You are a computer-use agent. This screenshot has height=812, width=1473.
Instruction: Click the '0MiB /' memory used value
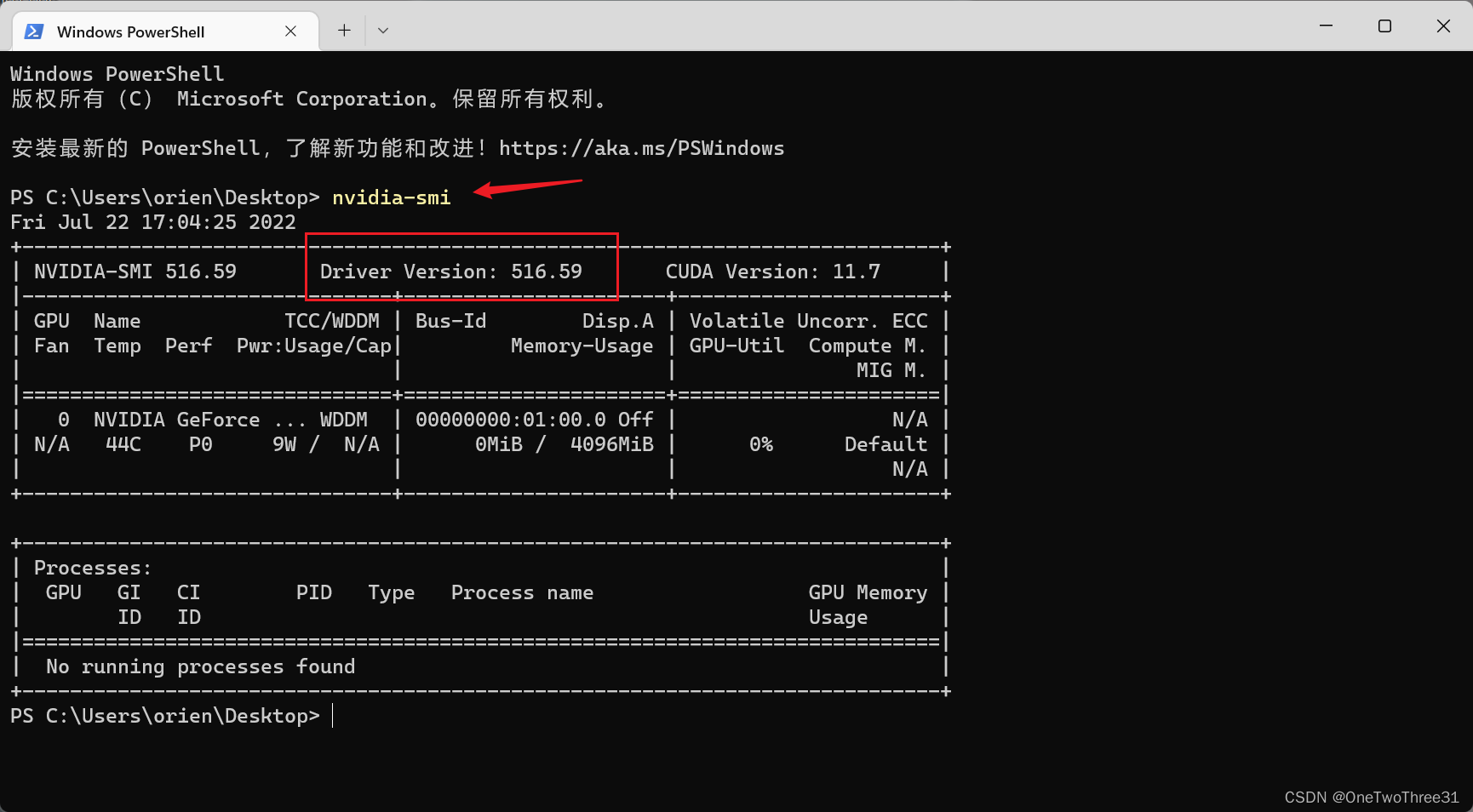510,444
